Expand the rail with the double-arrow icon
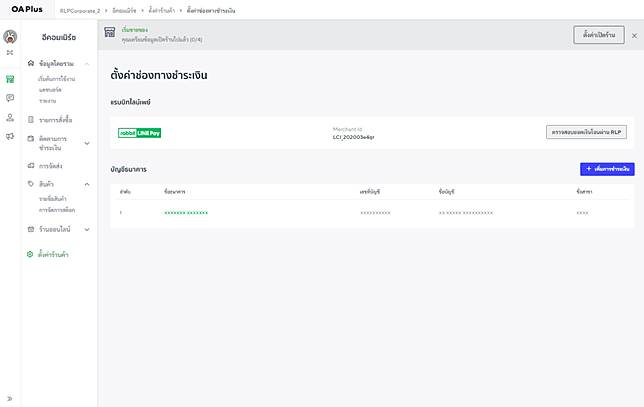 [10, 398]
